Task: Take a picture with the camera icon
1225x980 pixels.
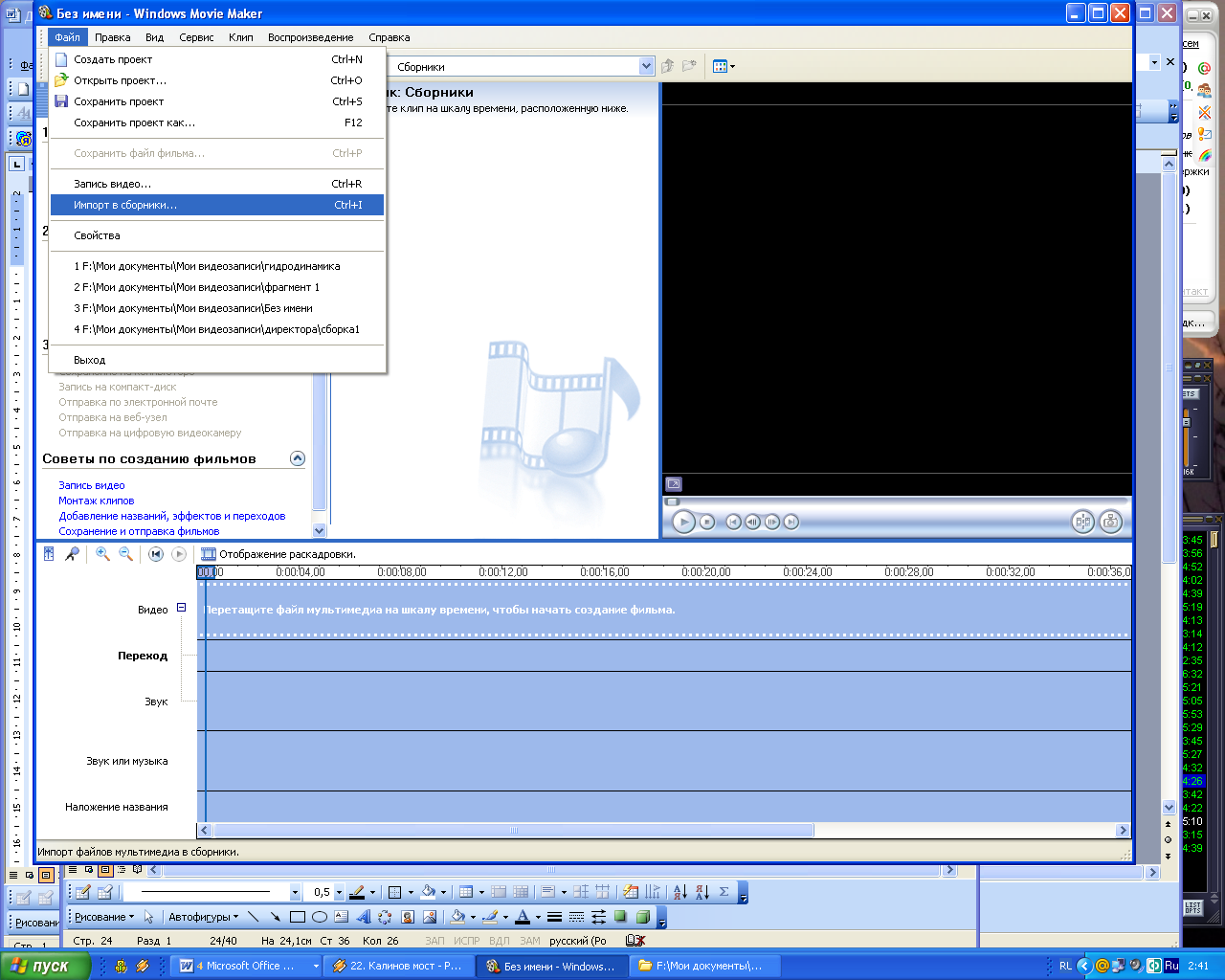Action: [1110, 522]
